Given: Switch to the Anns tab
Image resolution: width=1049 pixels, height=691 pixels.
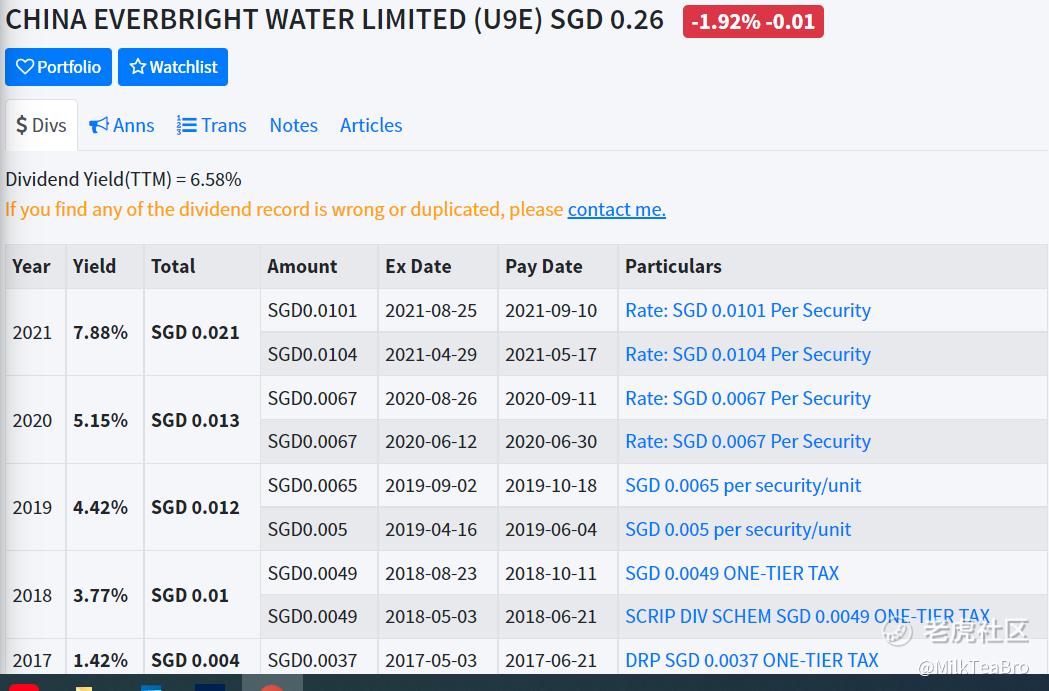Looking at the screenshot, I should [x=121, y=125].
